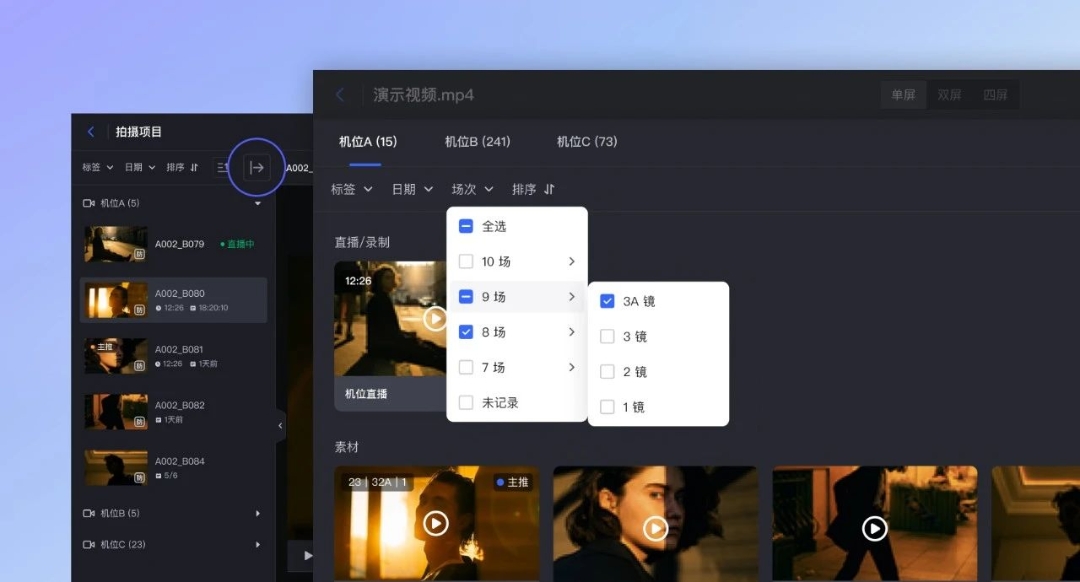
Task: Switch to the 机位C (73) tab
Action: tap(587, 142)
